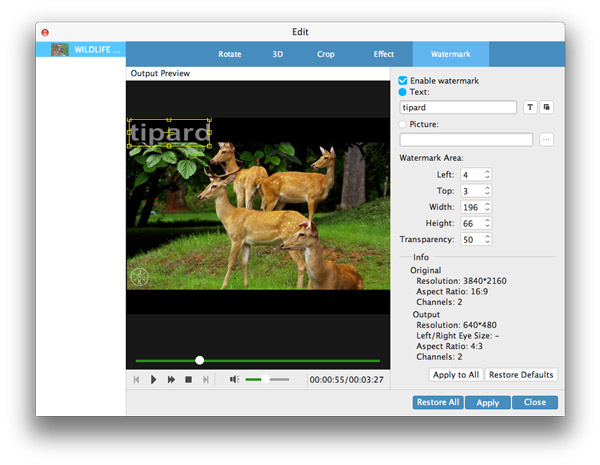This screenshot has width=600, height=465.
Task: Click the Restore Defaults button
Action: 521,375
